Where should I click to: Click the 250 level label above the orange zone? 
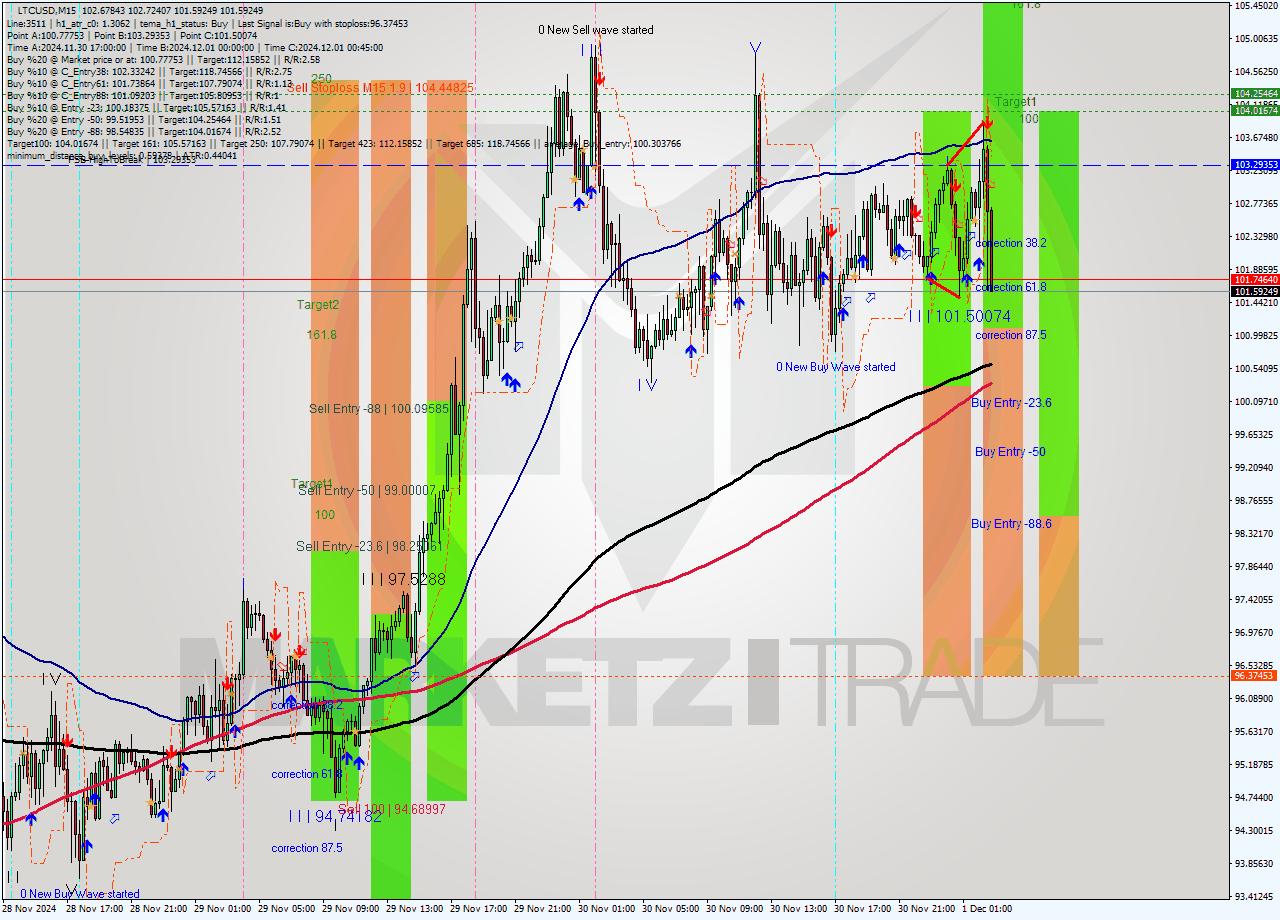[321, 78]
